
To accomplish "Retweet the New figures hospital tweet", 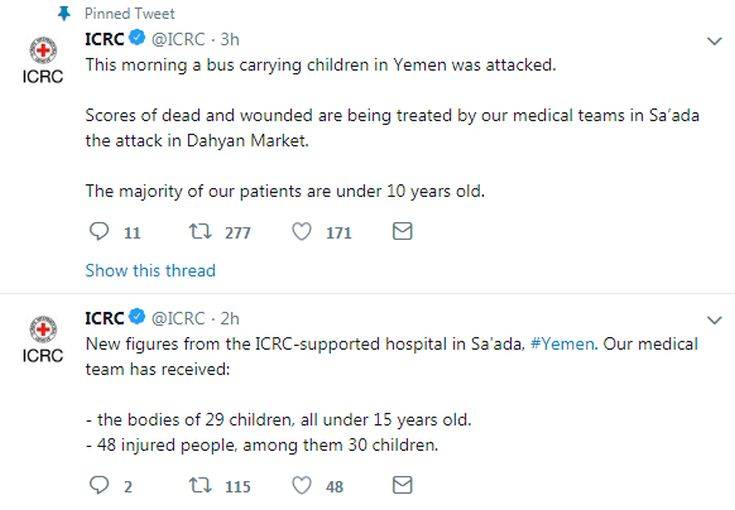I will coord(199,486).
